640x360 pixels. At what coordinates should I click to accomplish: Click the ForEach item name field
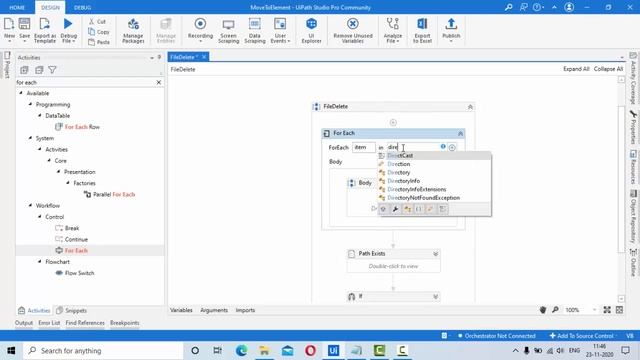click(364, 147)
